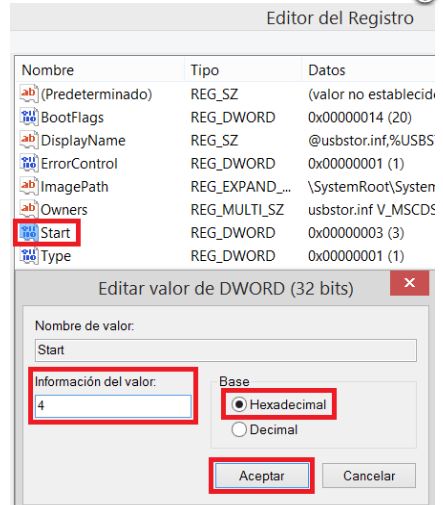Click the Nombre de valor field
The width and height of the screenshot is (443, 505).
(x=226, y=350)
